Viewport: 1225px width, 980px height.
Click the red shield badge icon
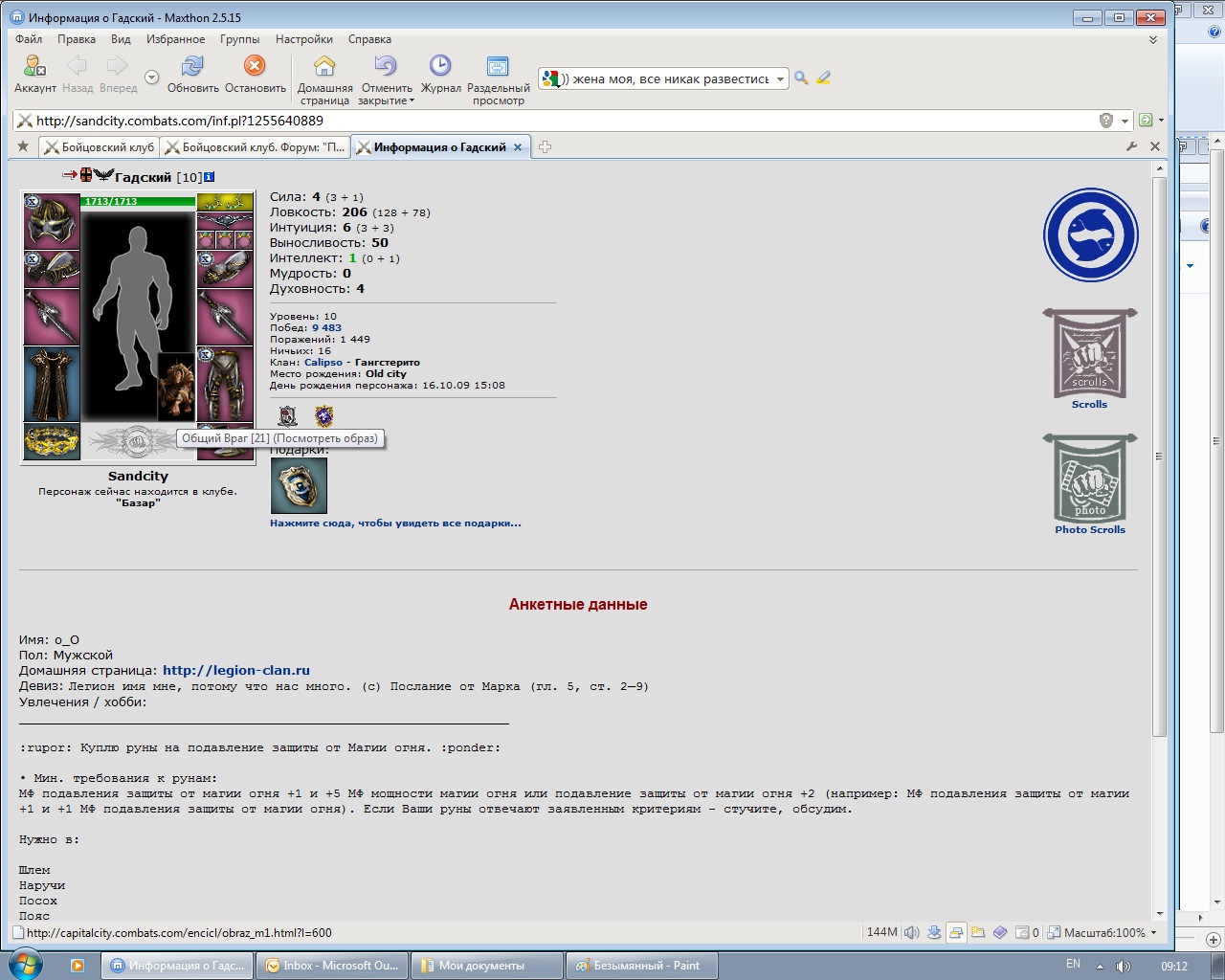(x=287, y=416)
